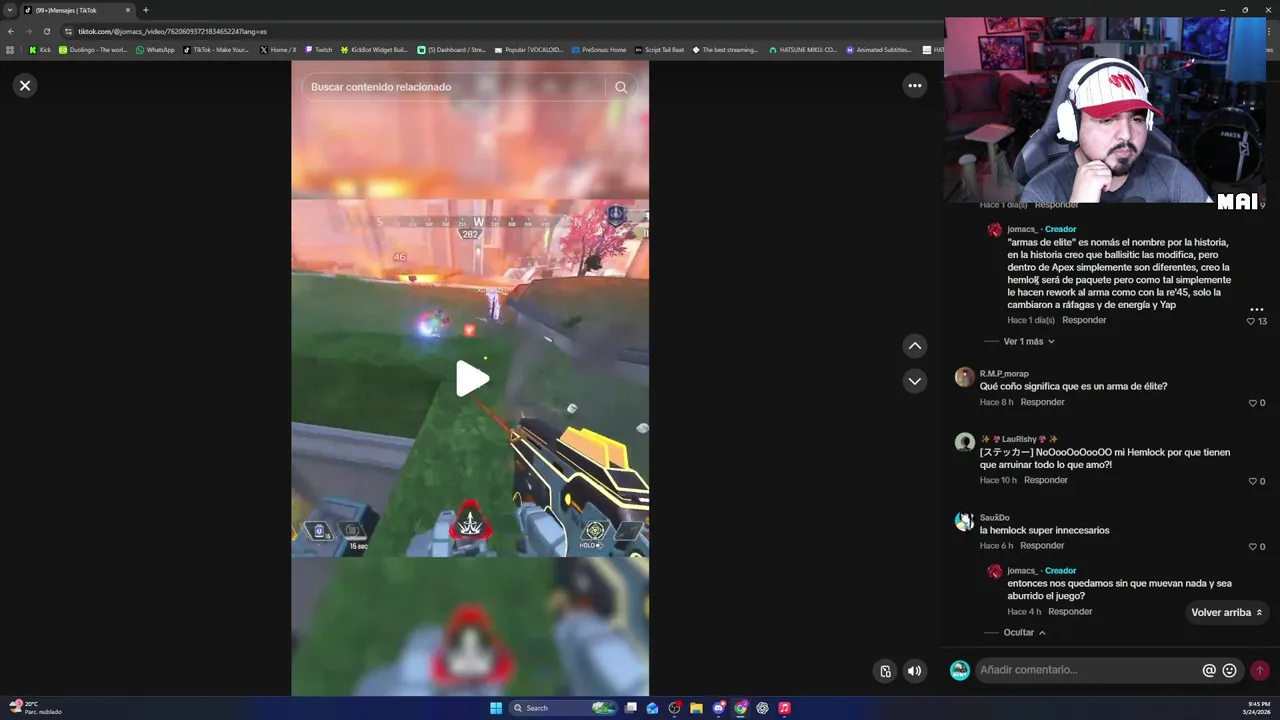1280x720 pixels.
Task: Click the search magnifier icon in video search bar
Action: coord(621,87)
